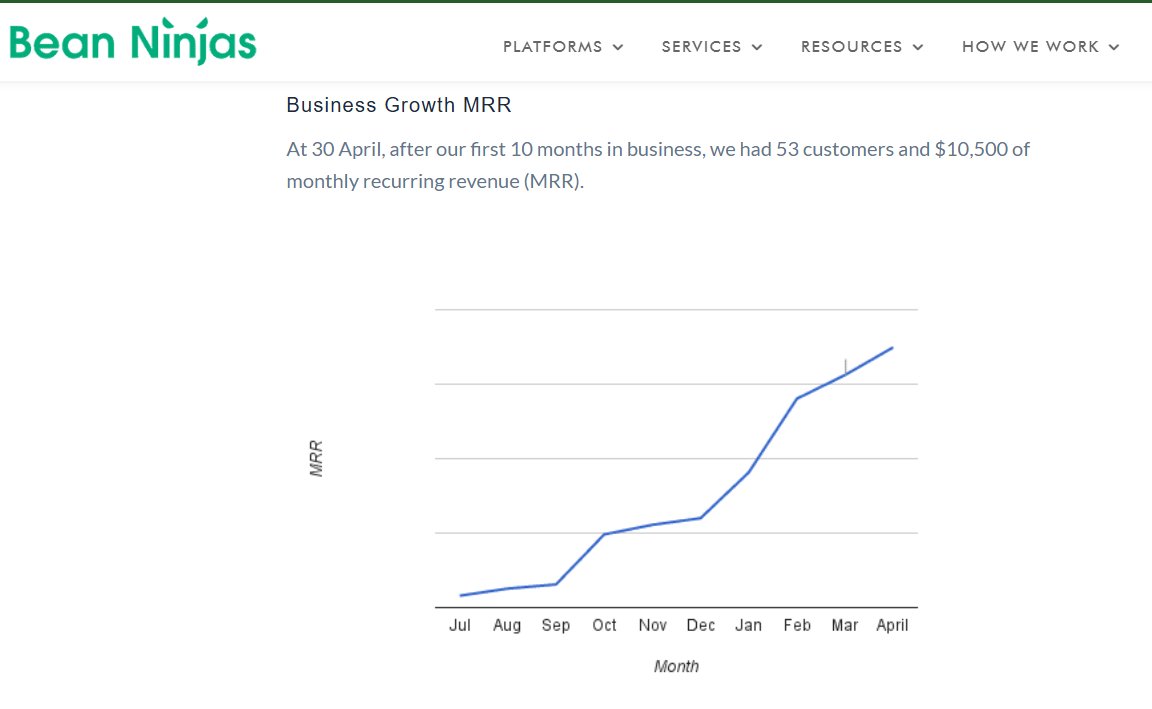The width and height of the screenshot is (1152, 709).
Task: Click the 'Dec' axis label
Action: click(x=700, y=625)
